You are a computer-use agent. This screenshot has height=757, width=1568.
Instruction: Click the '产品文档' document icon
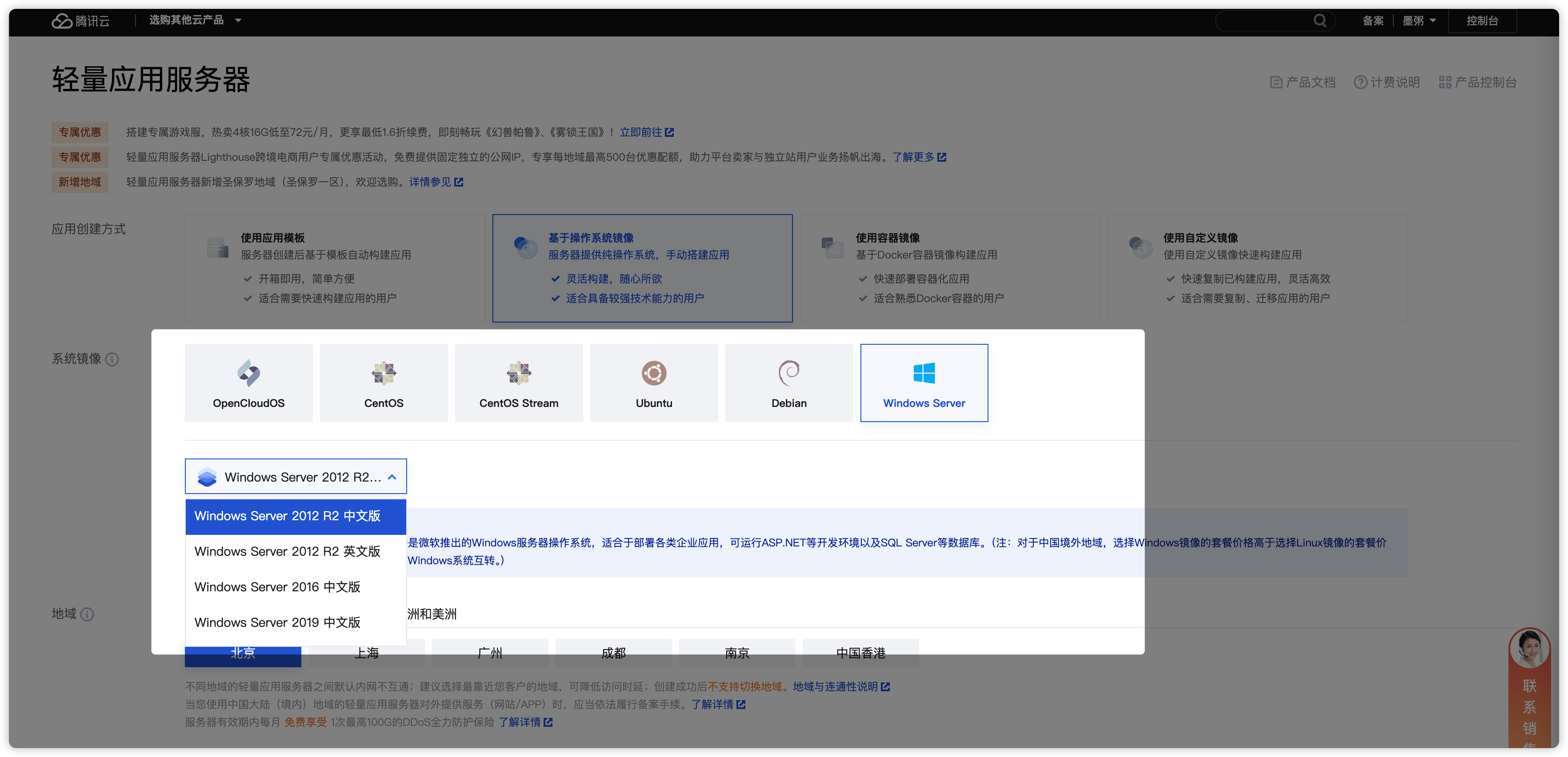(1276, 82)
